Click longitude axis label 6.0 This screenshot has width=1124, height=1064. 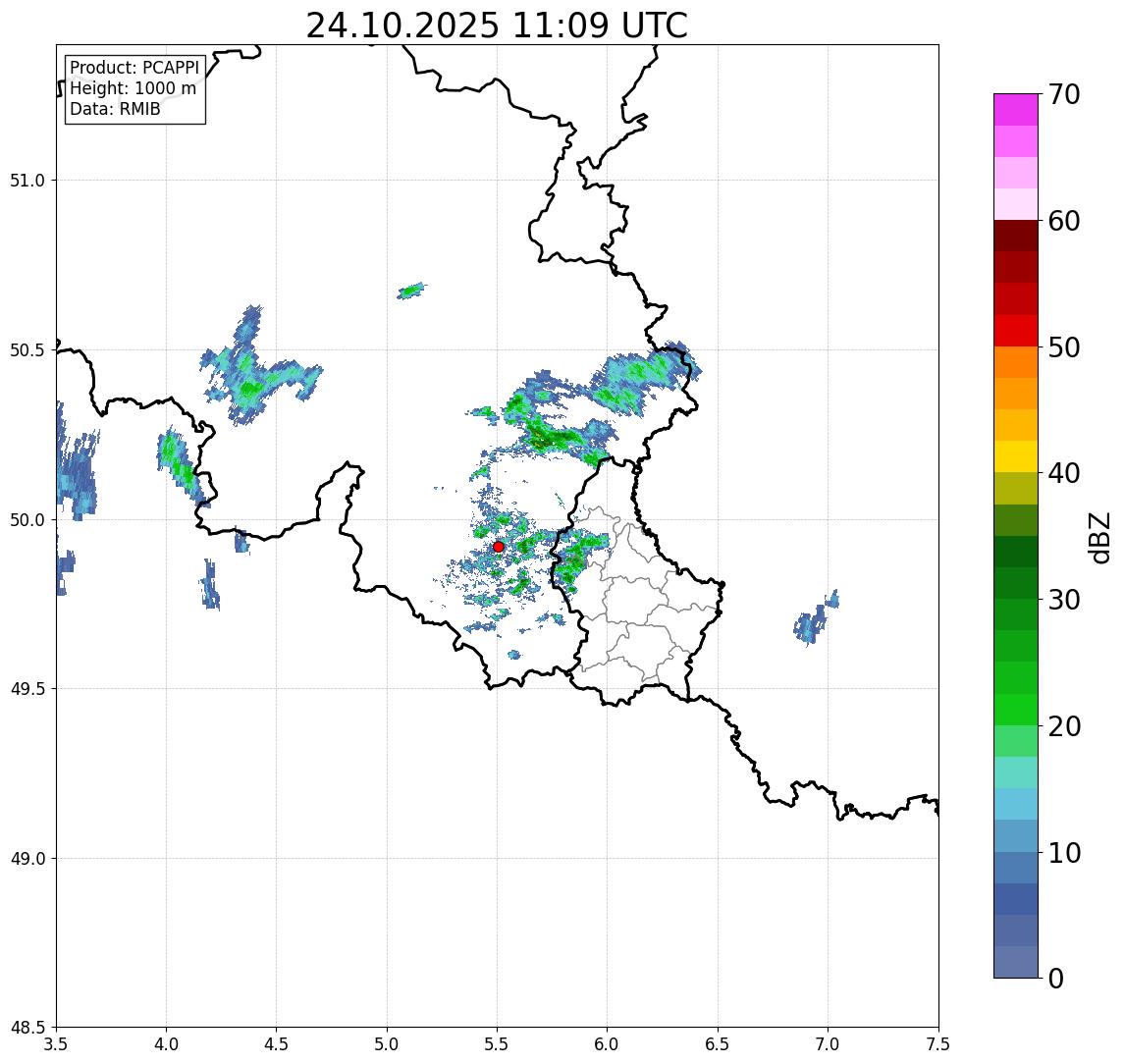pyautogui.click(x=608, y=1044)
